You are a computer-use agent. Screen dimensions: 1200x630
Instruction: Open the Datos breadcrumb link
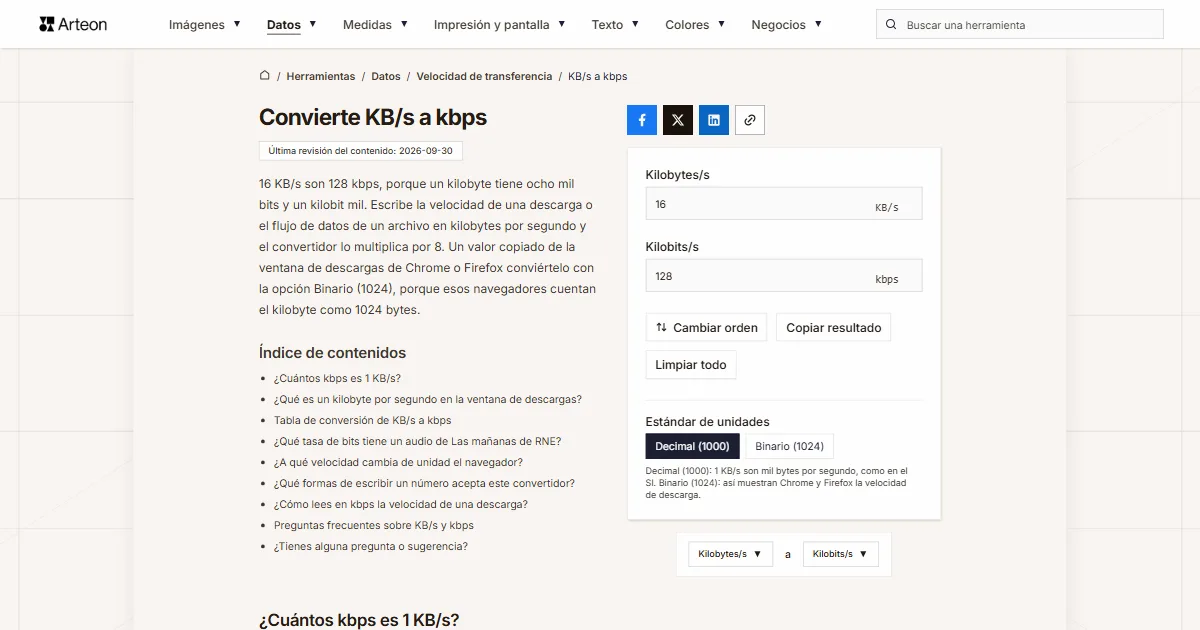(x=386, y=76)
